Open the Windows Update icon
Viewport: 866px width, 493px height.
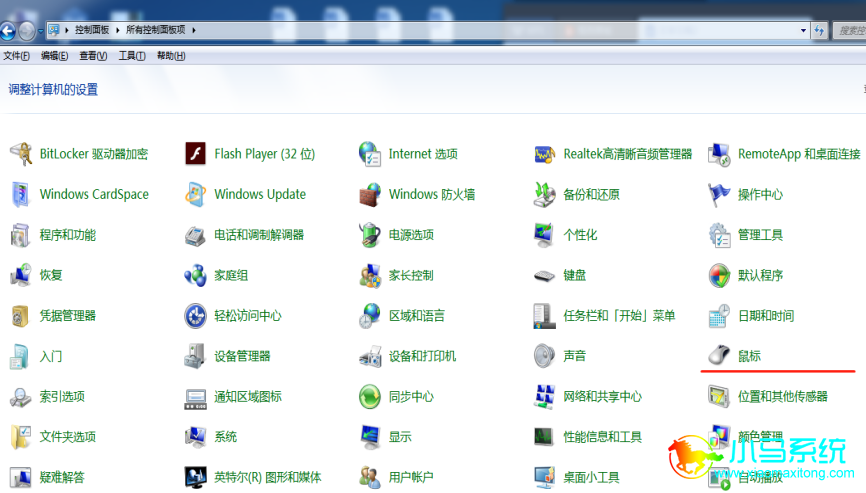(x=196, y=194)
